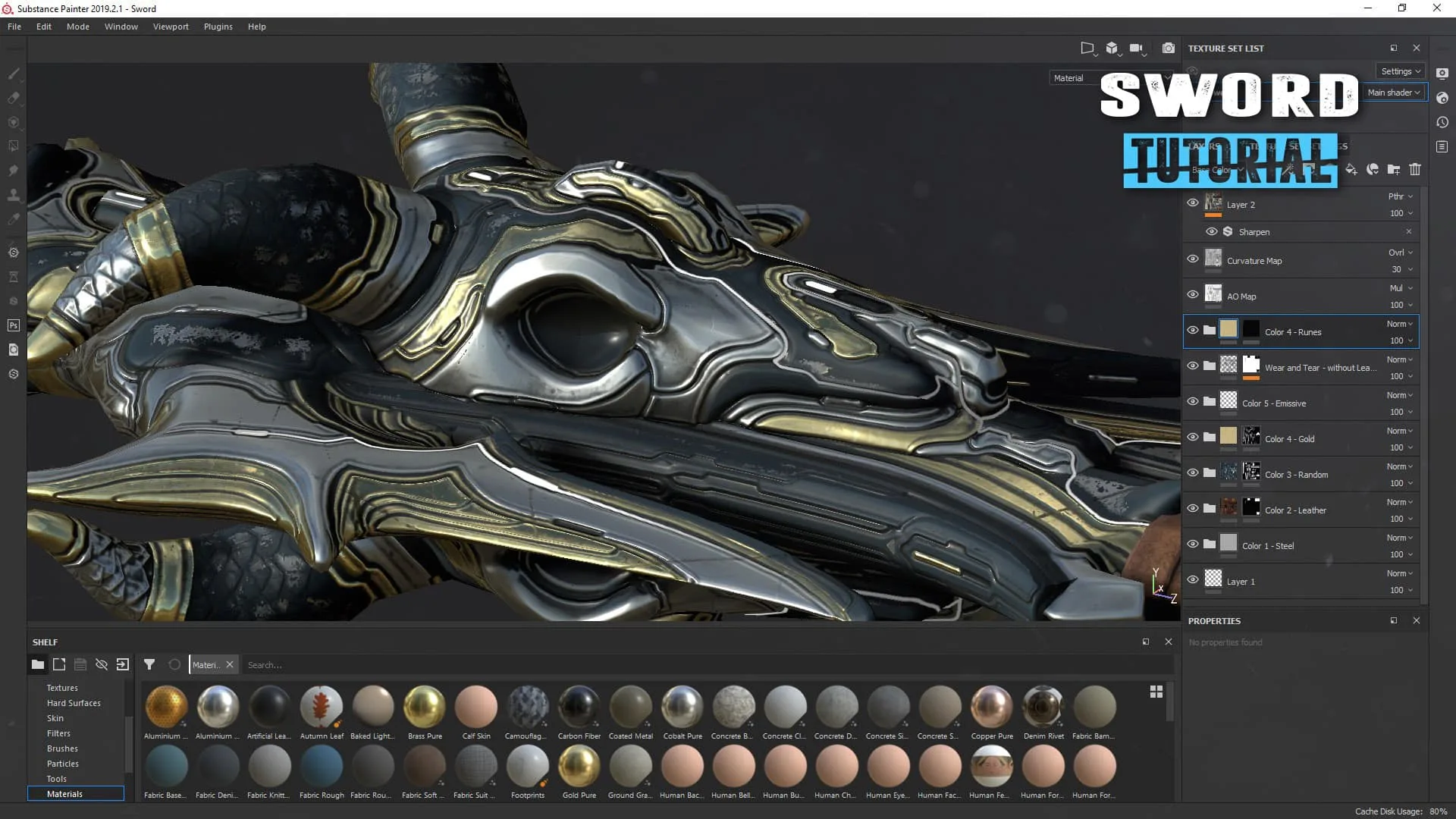Click the Export to Photoshop icon
Viewport: 1456px width, 819px height.
click(x=14, y=325)
